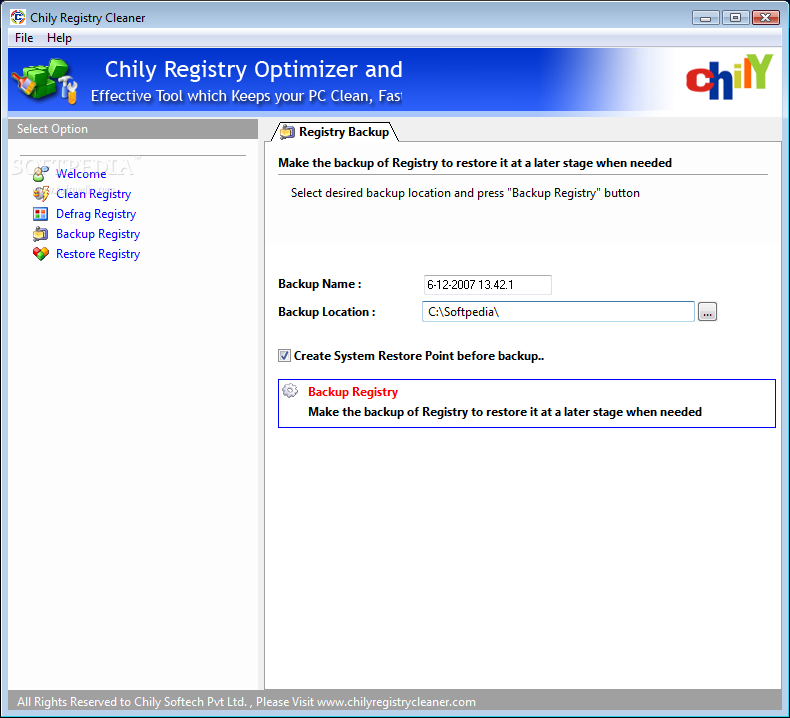Image resolution: width=790 pixels, height=718 pixels.
Task: Close the Chily Registry Cleaner window
Action: click(766, 18)
